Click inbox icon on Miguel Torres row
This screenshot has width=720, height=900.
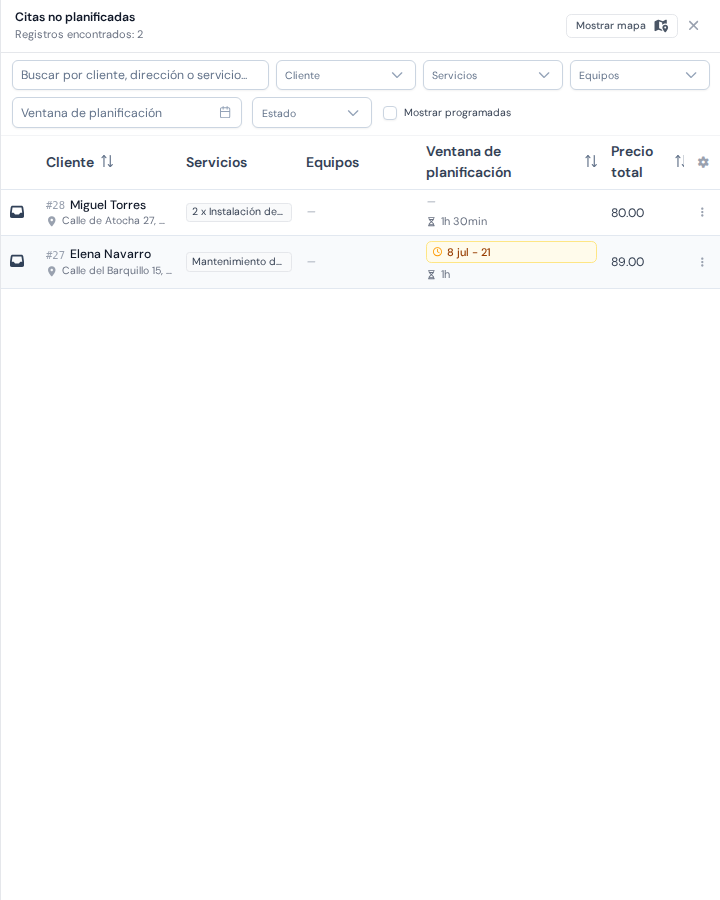point(17,212)
